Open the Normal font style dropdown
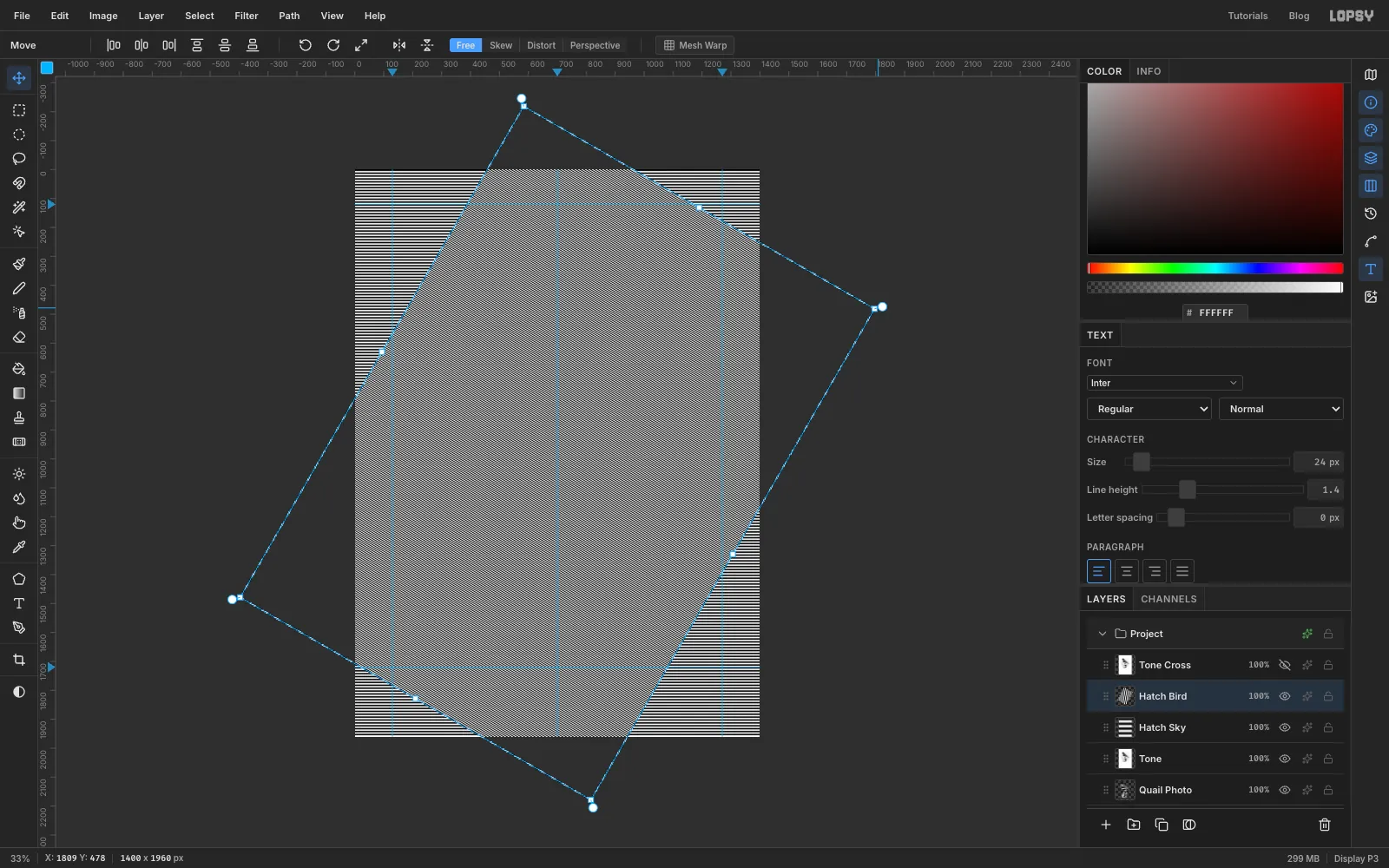The image size is (1389, 868). 1281,409
